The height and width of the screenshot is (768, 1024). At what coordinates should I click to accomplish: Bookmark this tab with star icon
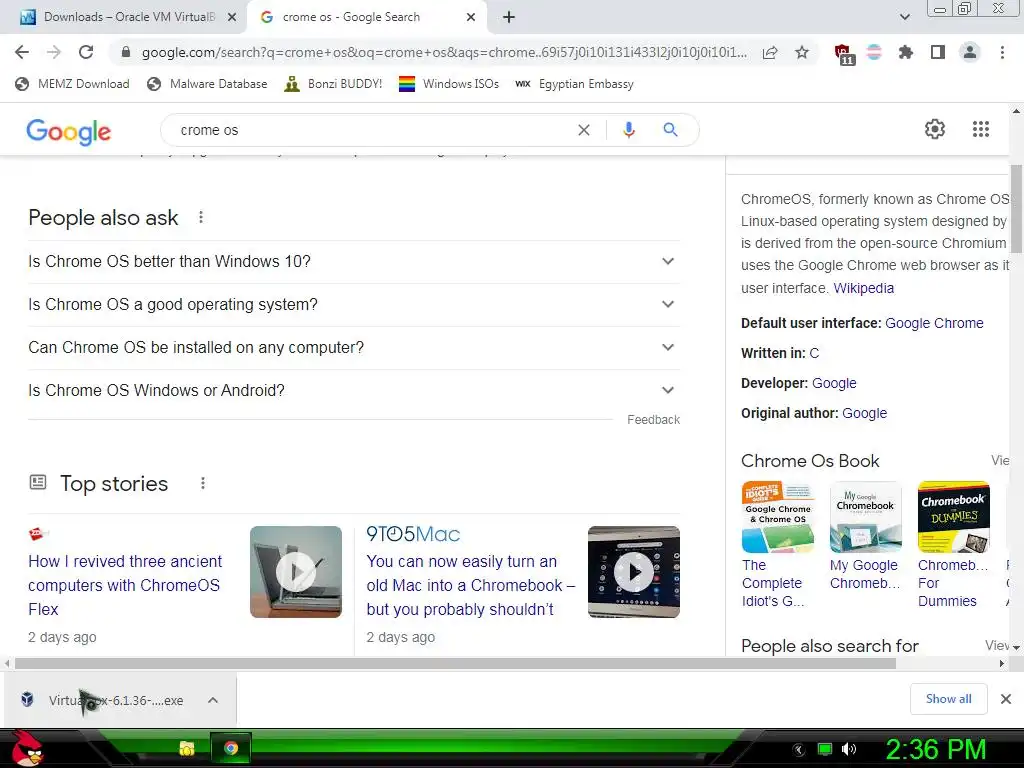pyautogui.click(x=802, y=52)
